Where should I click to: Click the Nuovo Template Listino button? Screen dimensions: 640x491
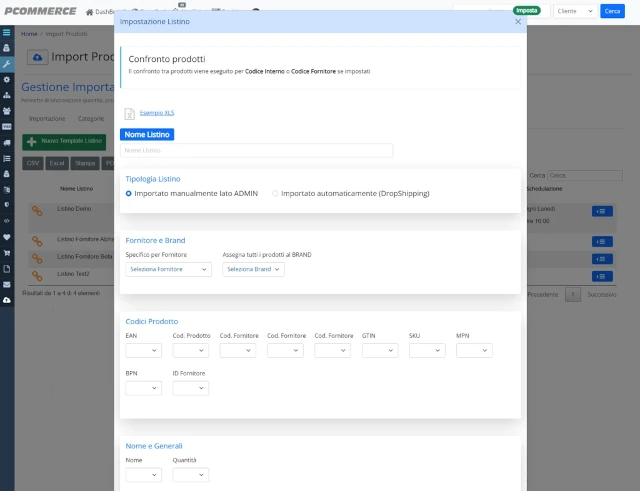[64, 142]
